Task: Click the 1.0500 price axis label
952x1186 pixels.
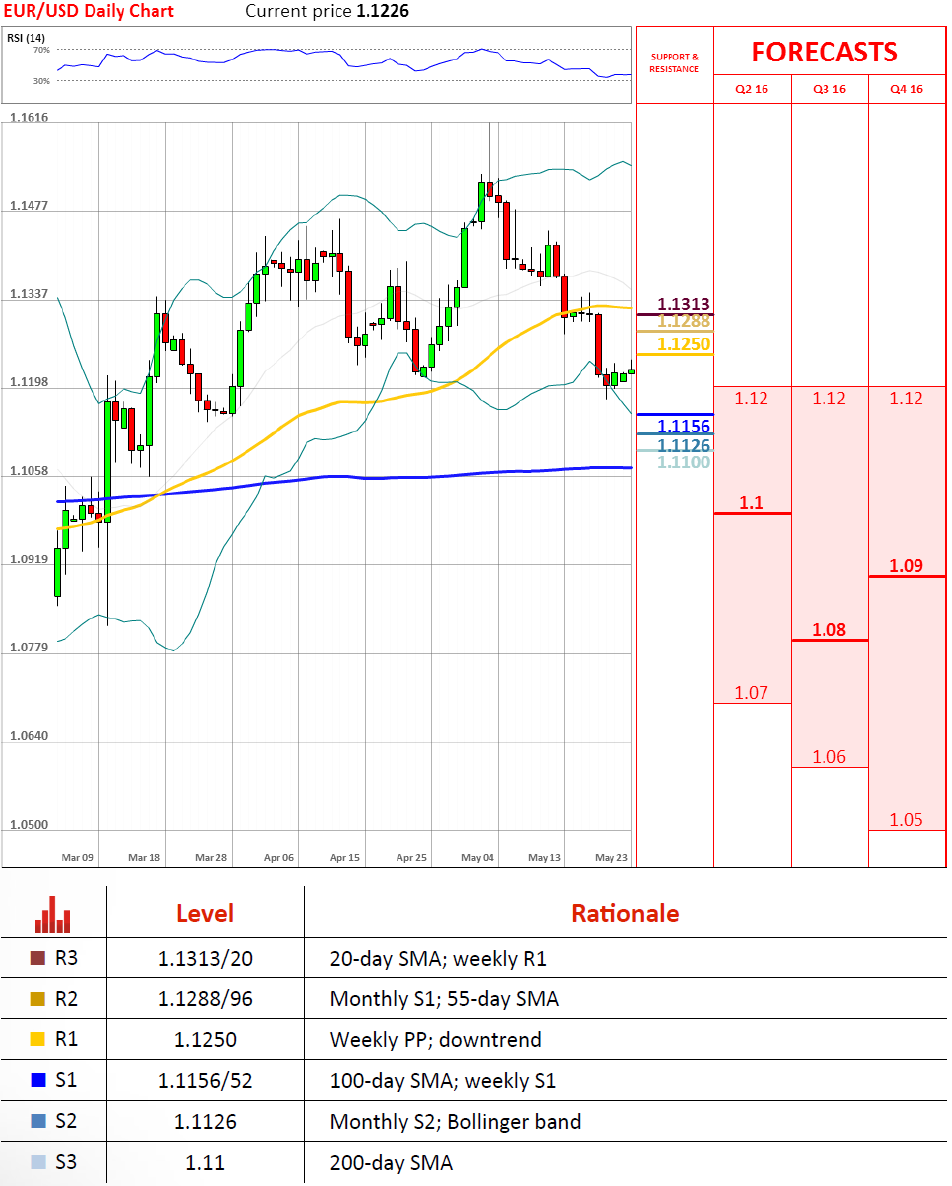Action: pos(29,824)
